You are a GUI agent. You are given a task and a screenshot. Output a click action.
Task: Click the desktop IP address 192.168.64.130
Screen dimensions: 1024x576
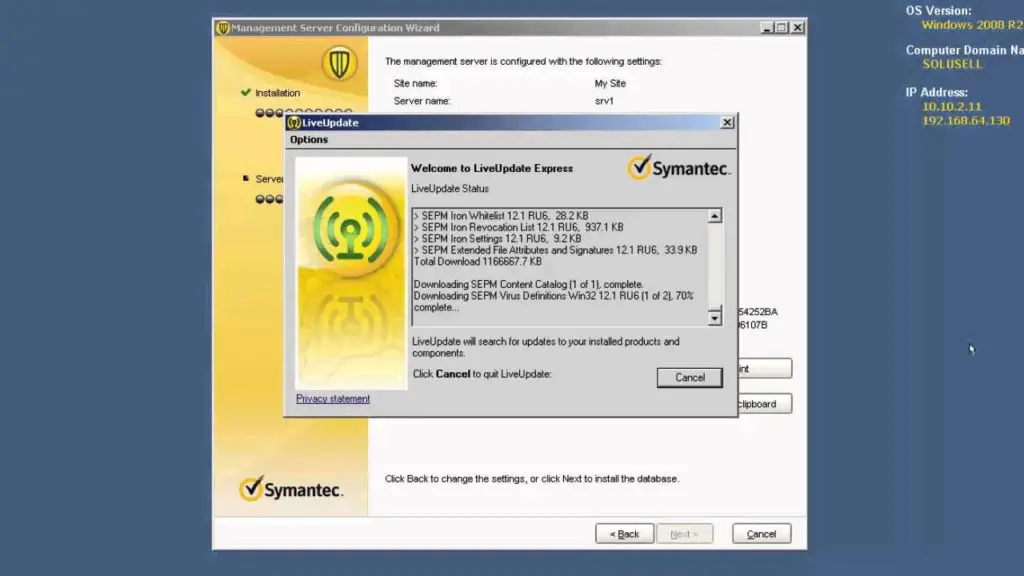pos(966,121)
